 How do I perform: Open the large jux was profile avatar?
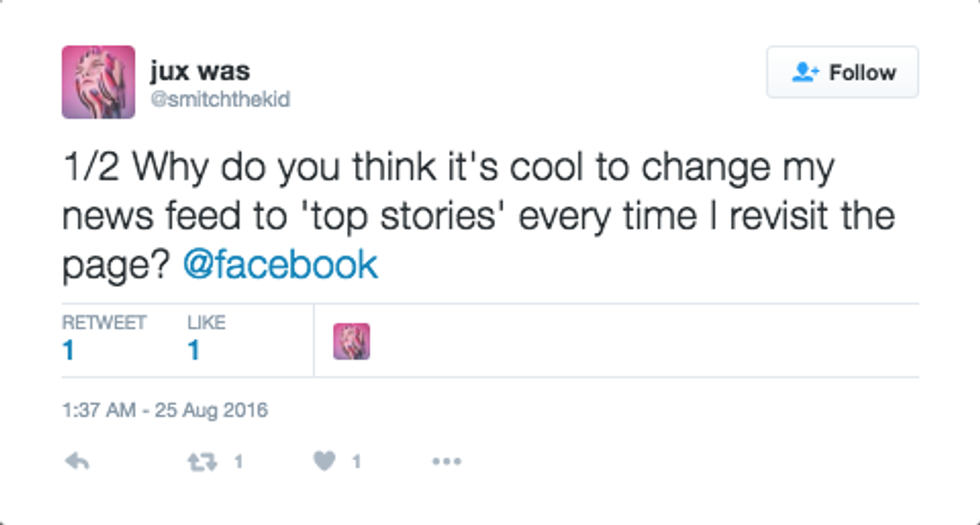98,82
